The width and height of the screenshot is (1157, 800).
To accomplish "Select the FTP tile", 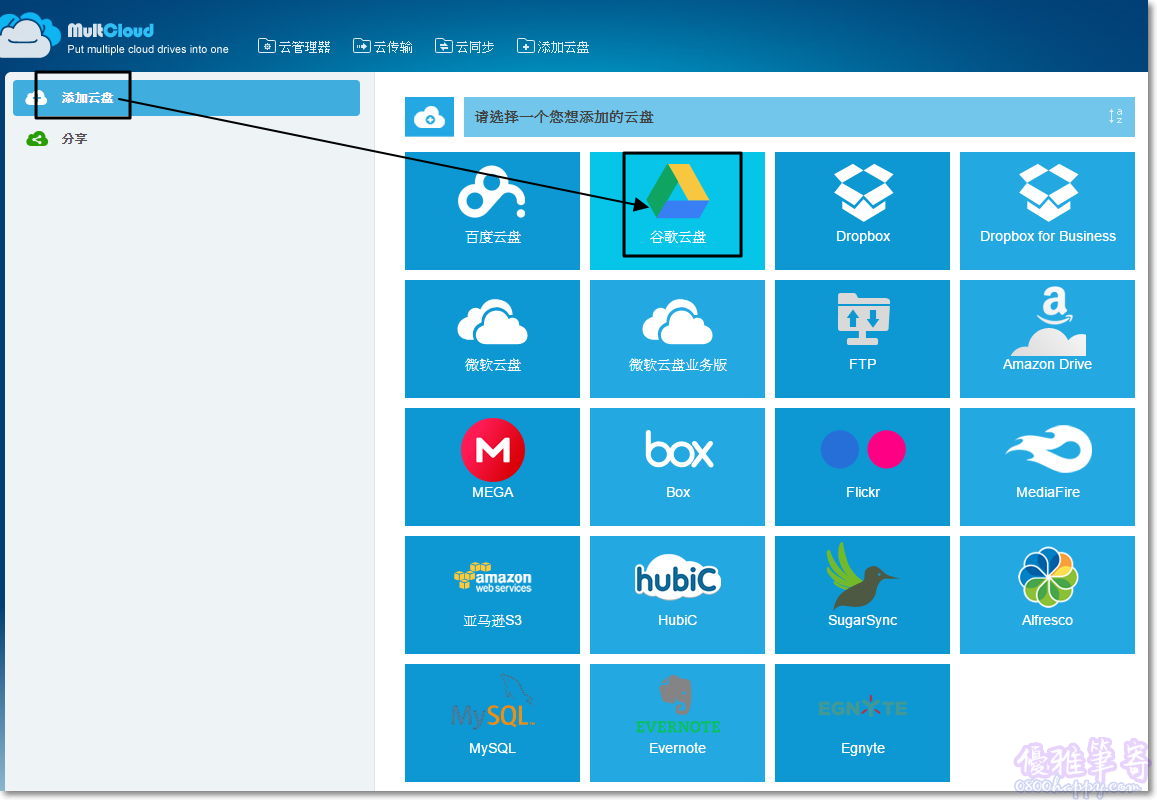I will tap(863, 339).
